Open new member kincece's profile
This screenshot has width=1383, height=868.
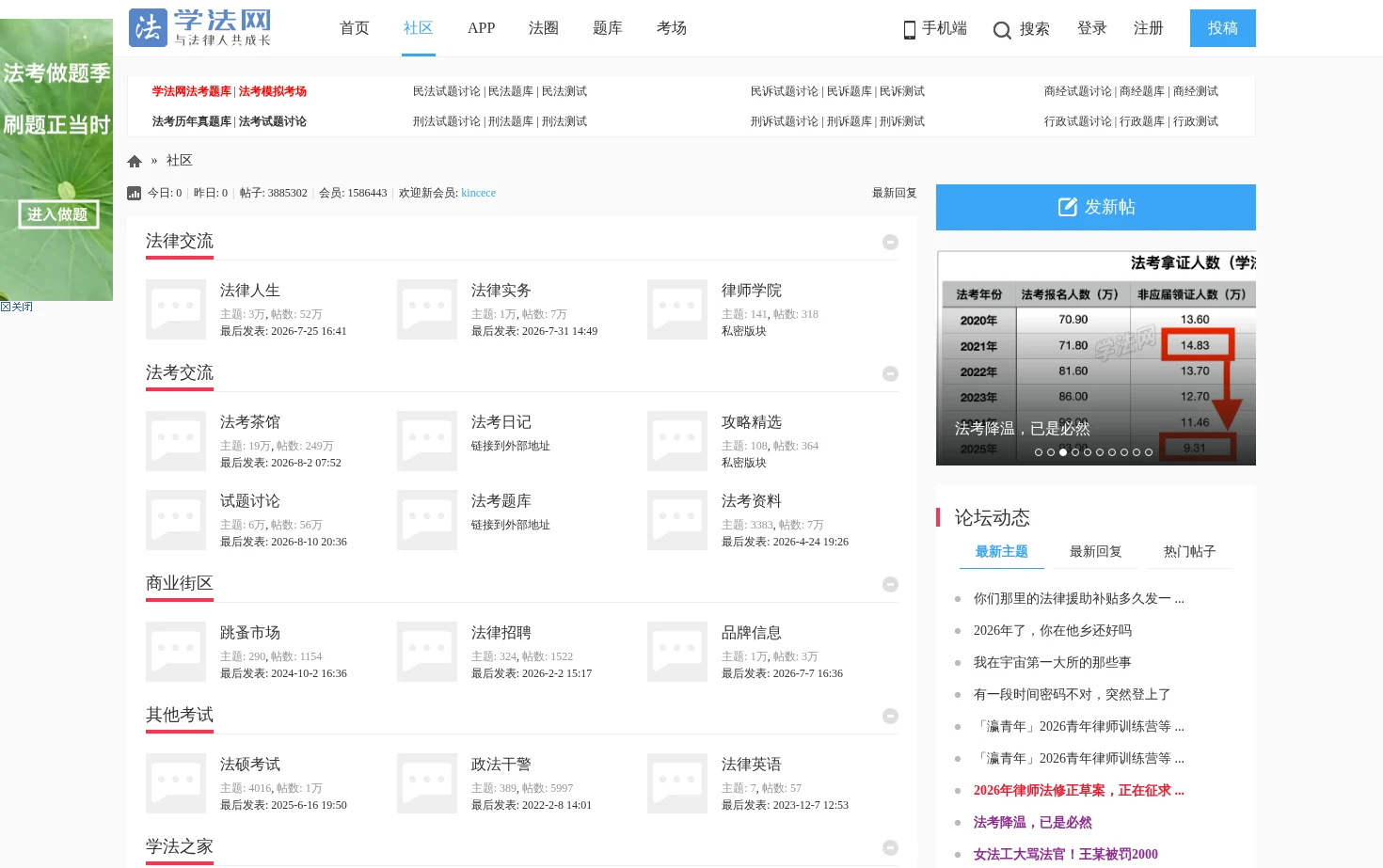coord(478,193)
